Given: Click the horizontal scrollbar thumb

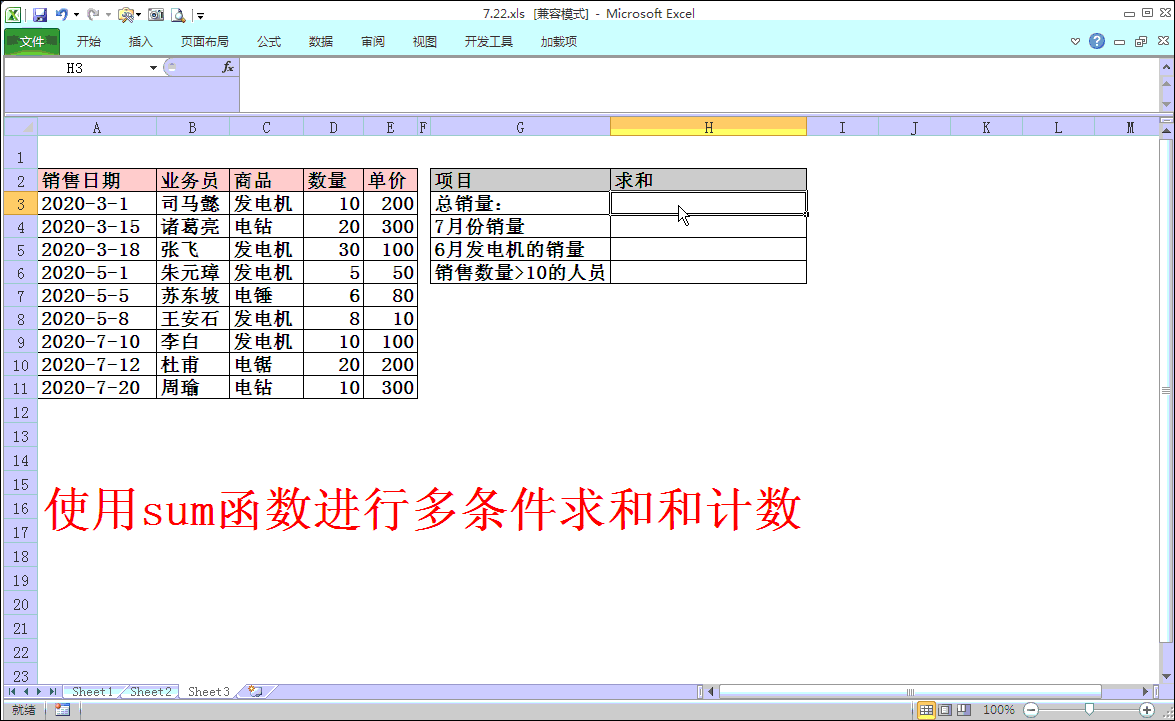Looking at the screenshot, I should [910, 692].
